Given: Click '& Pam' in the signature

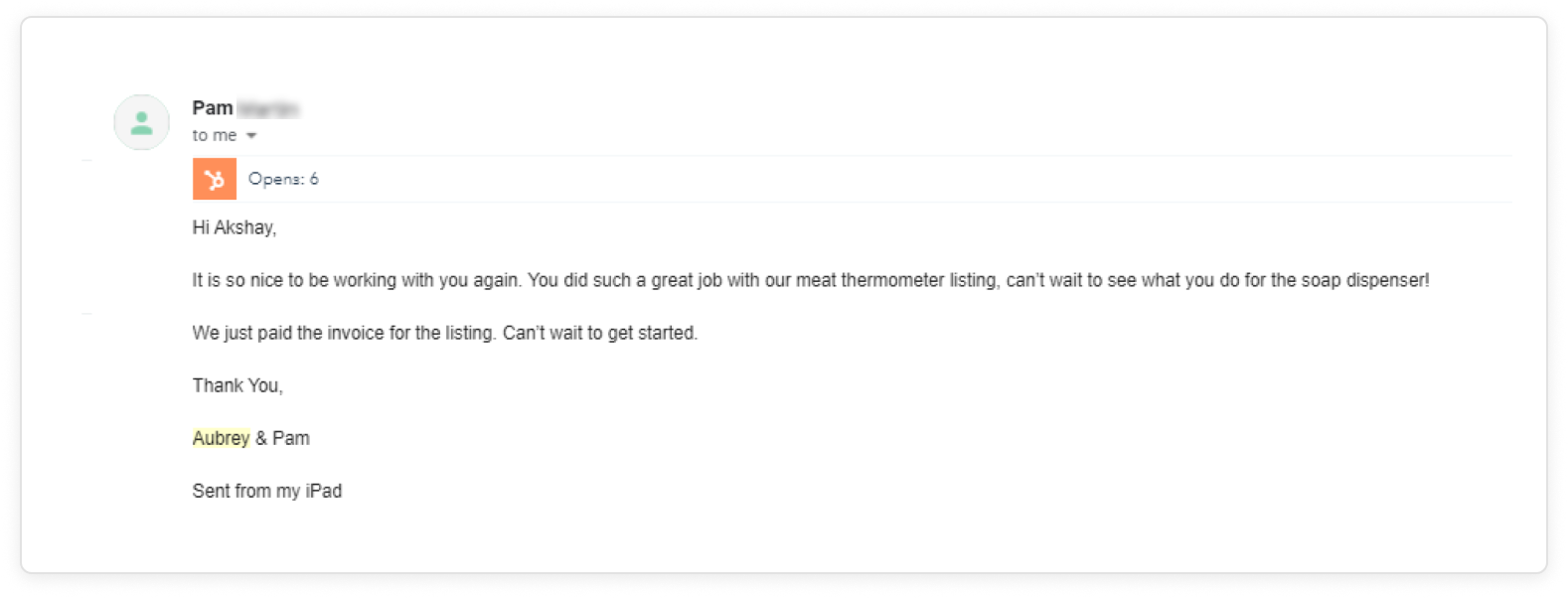Looking at the screenshot, I should click(x=282, y=438).
